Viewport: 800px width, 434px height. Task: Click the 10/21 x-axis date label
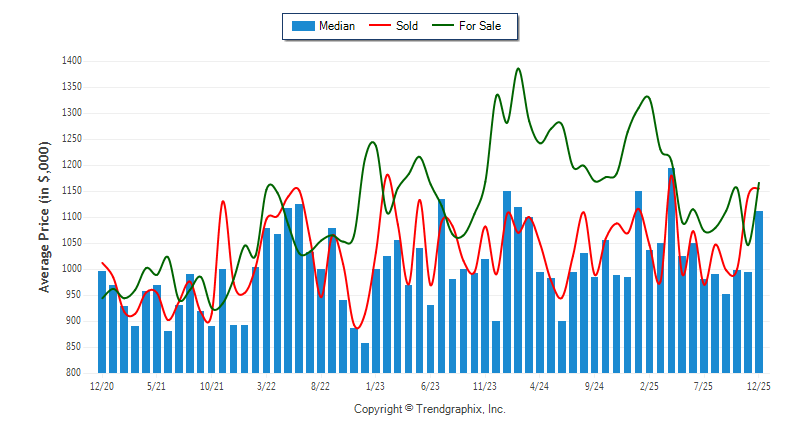(211, 385)
